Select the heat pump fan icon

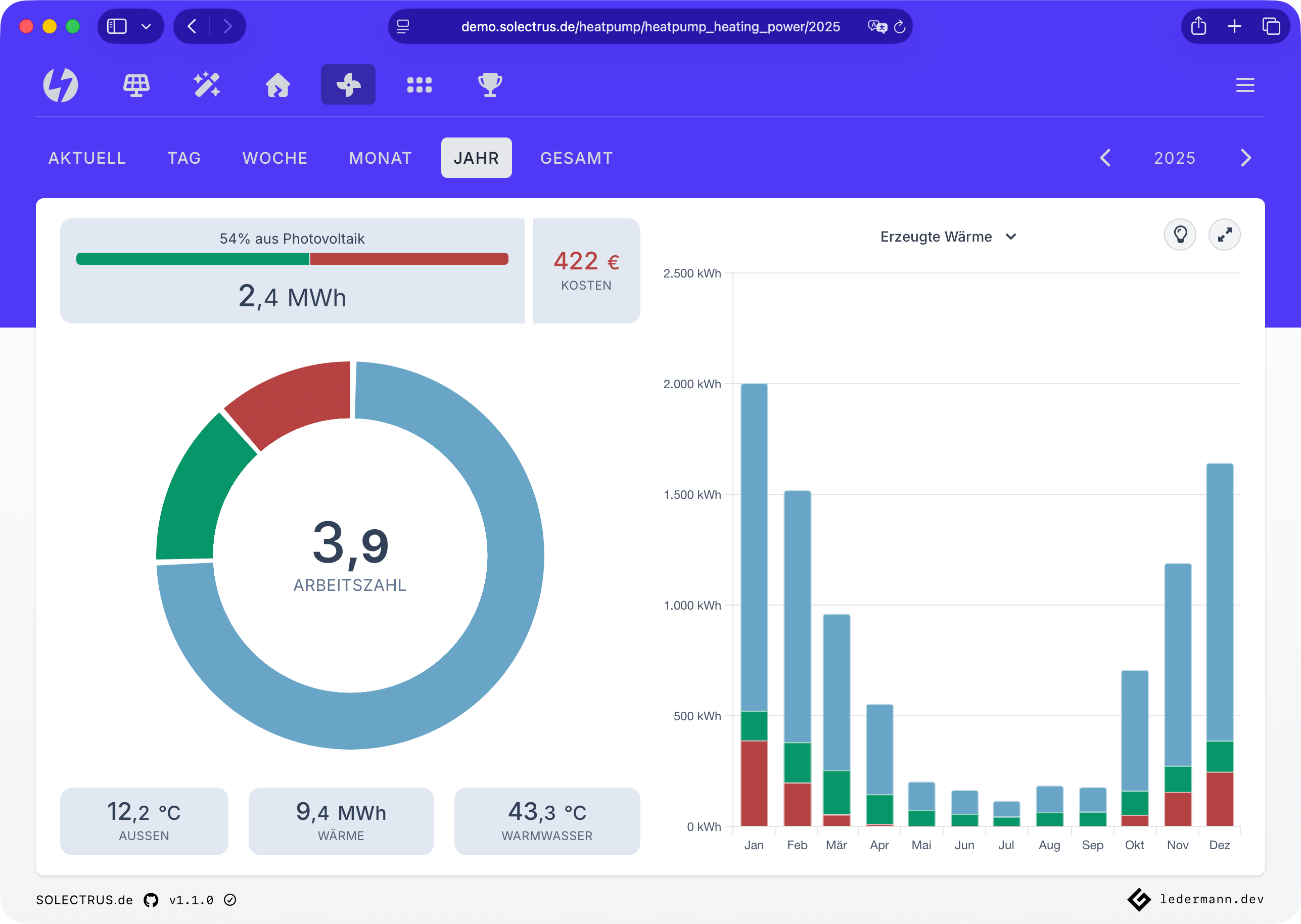(x=348, y=85)
